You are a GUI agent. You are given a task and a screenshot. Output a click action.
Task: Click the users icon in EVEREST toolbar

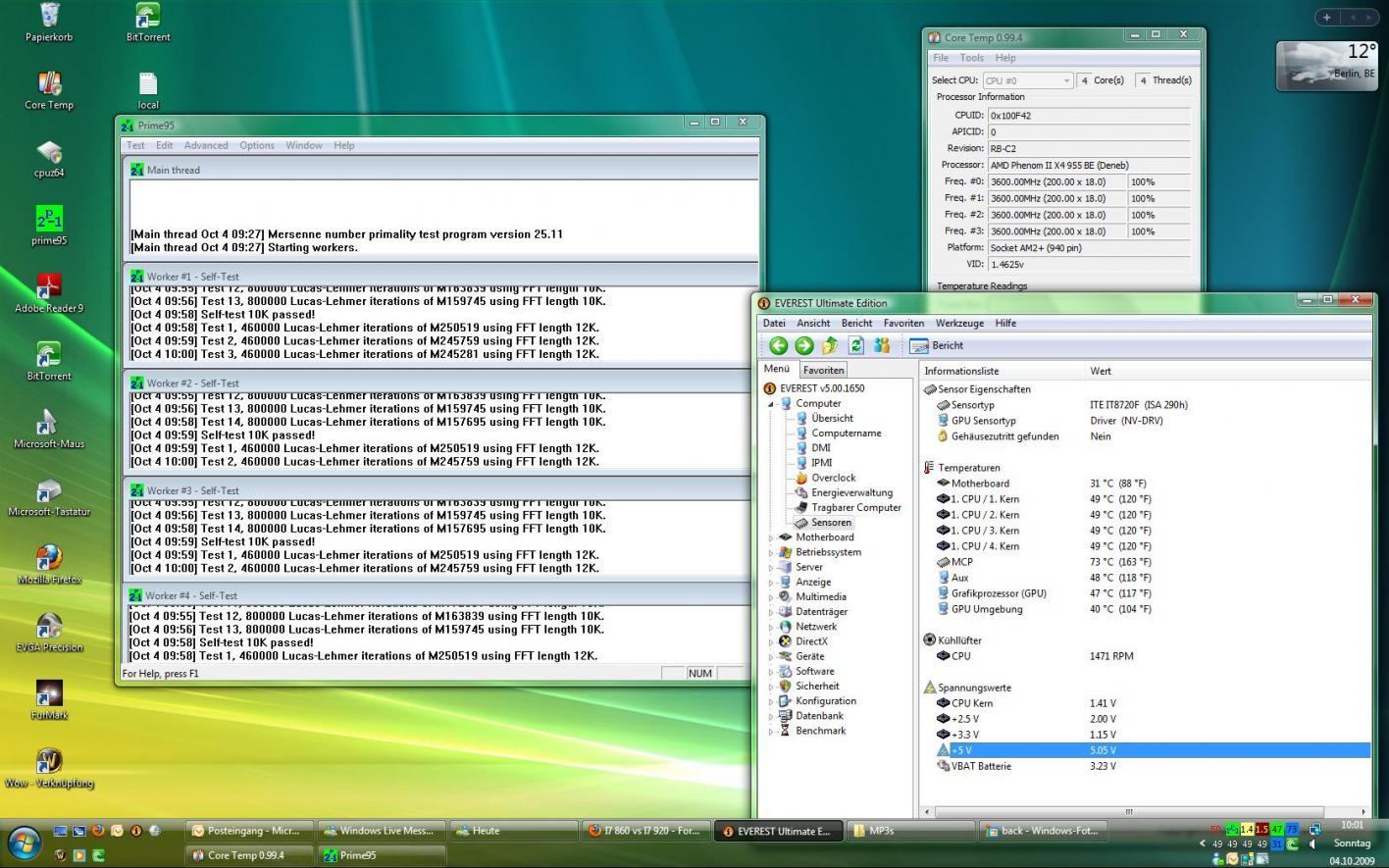(881, 345)
